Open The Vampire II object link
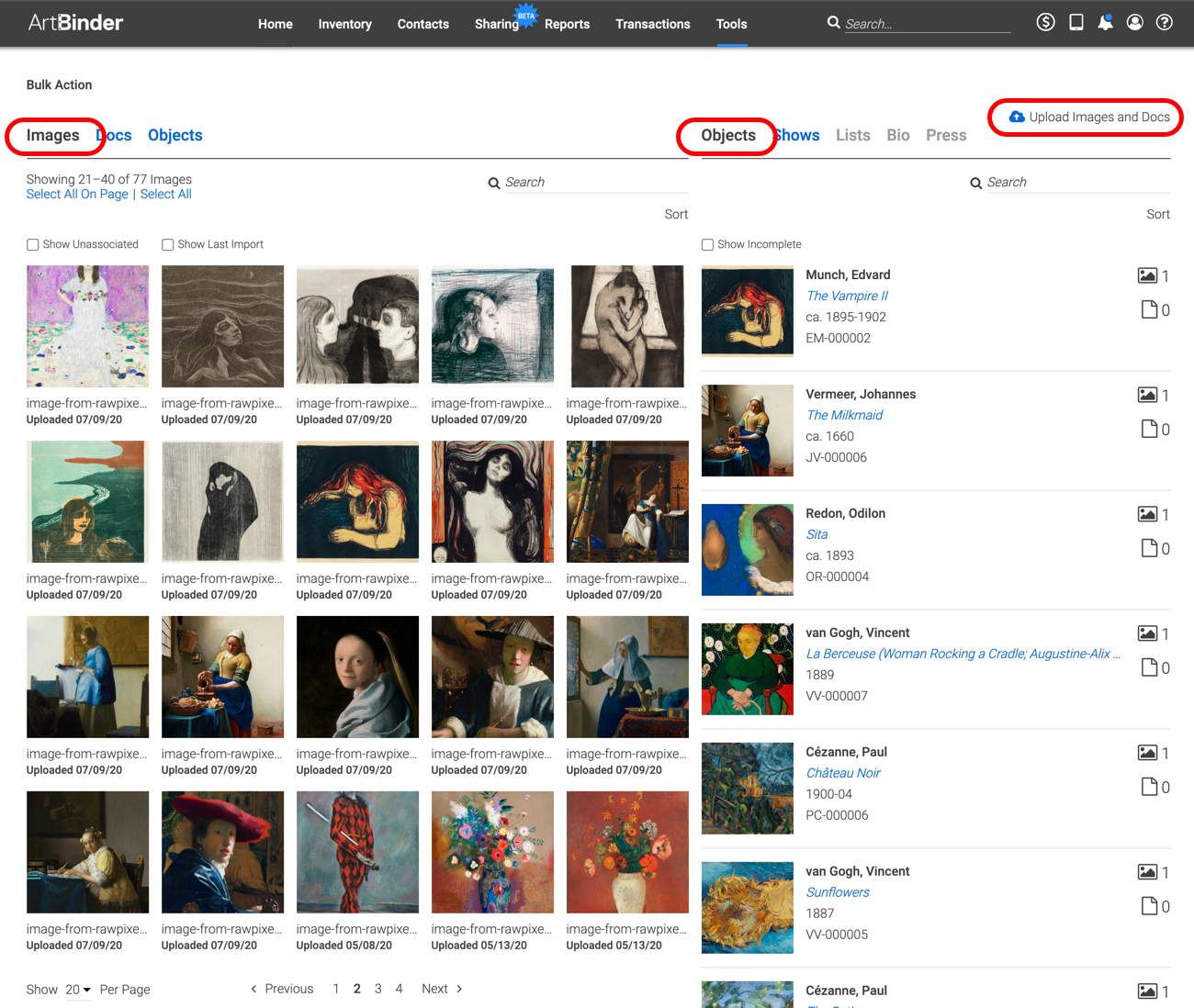Image resolution: width=1194 pixels, height=1008 pixels. click(x=847, y=296)
